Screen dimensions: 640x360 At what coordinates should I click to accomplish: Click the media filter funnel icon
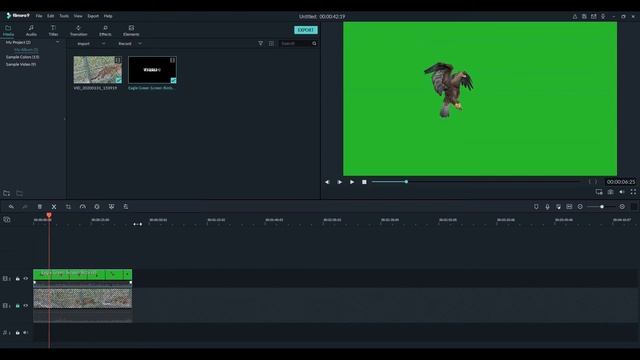click(x=260, y=43)
